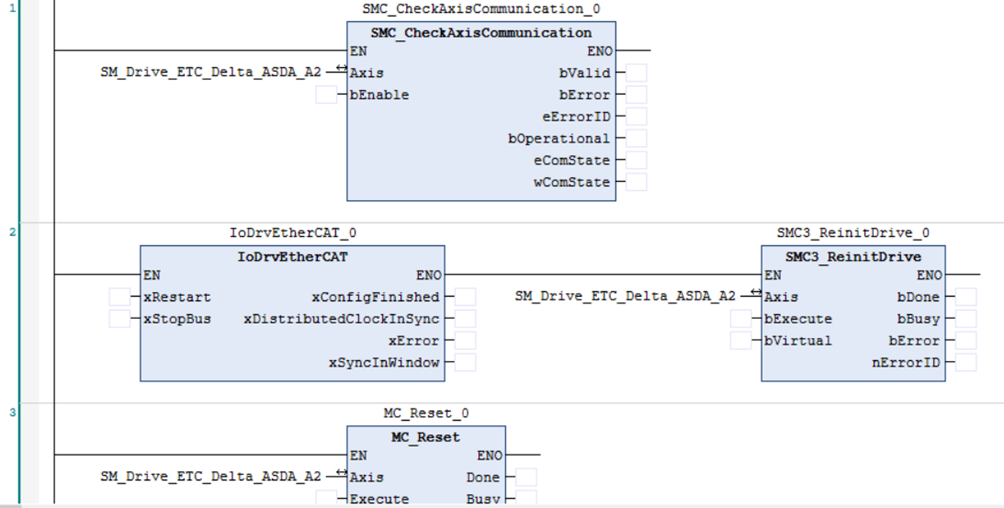The image size is (1004, 508).
Task: Click the Axis in-out arrow on SMC3_ReinitDrive
Action: (x=755, y=294)
